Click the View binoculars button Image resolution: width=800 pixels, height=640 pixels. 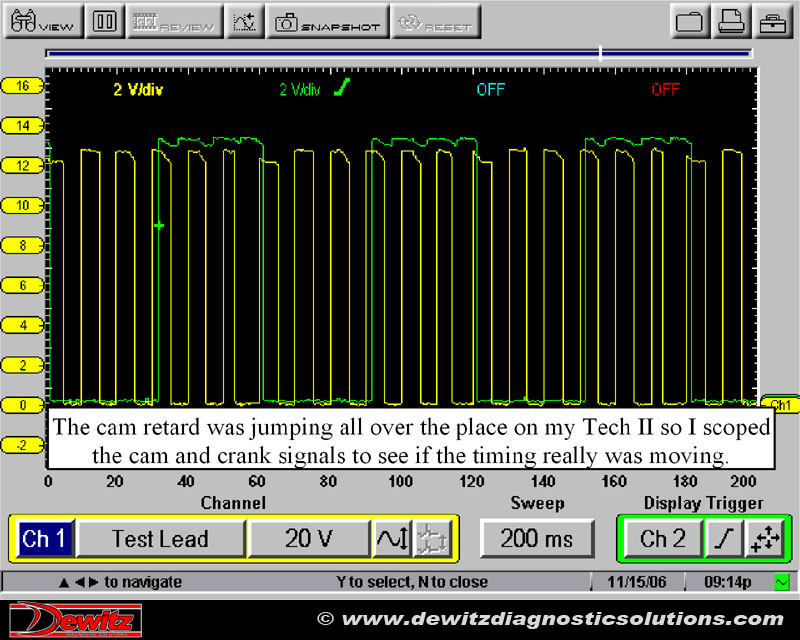coord(43,21)
